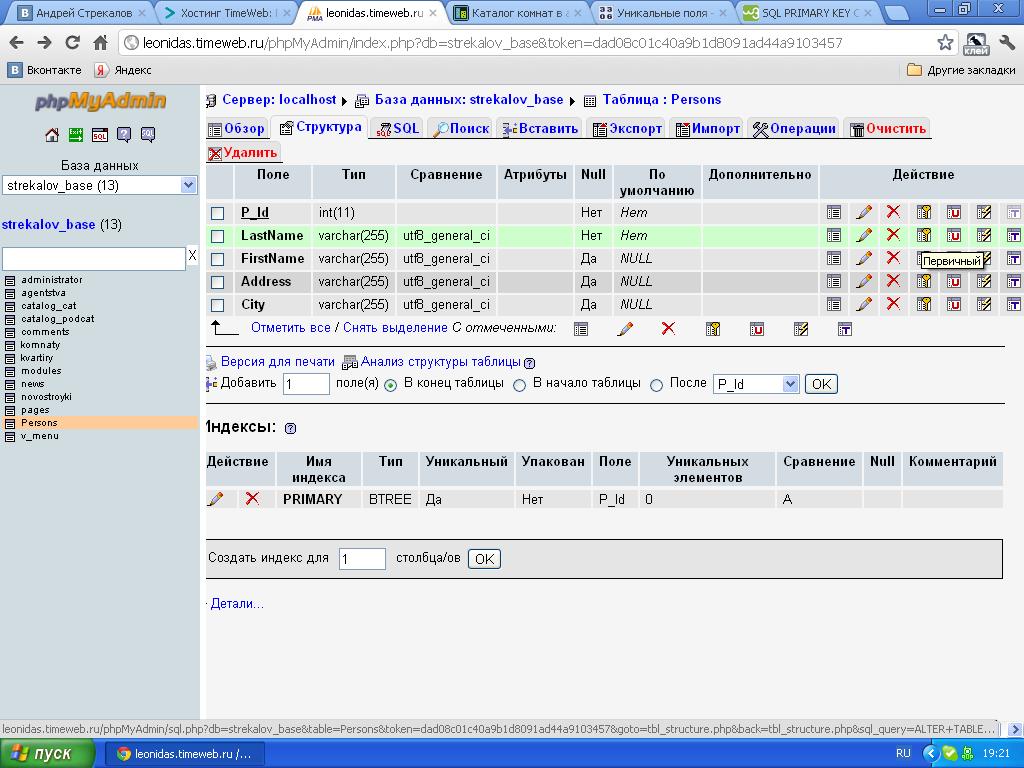
Task: Click the pencil edit icon for LastName row
Action: coord(864,236)
